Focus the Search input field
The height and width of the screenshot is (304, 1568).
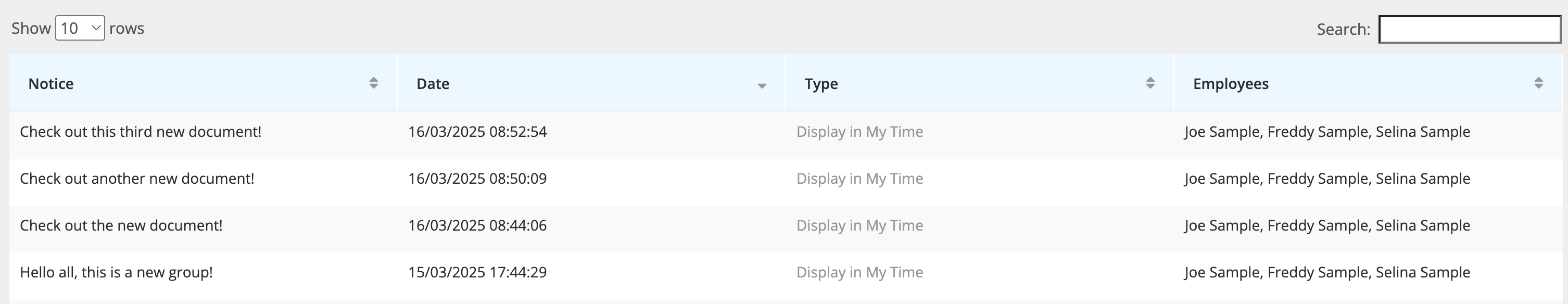click(x=1469, y=29)
